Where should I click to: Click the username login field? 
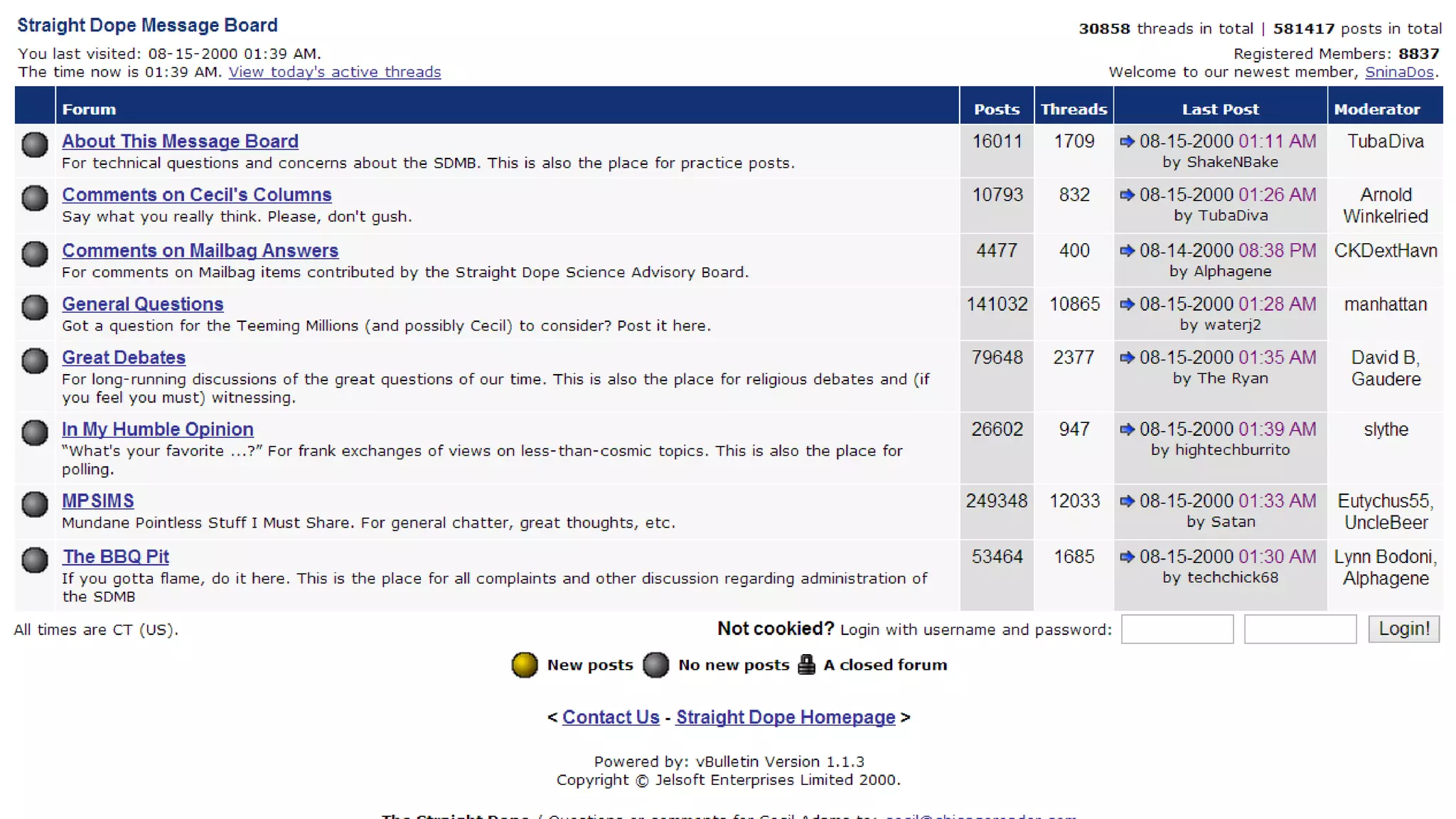(1177, 629)
